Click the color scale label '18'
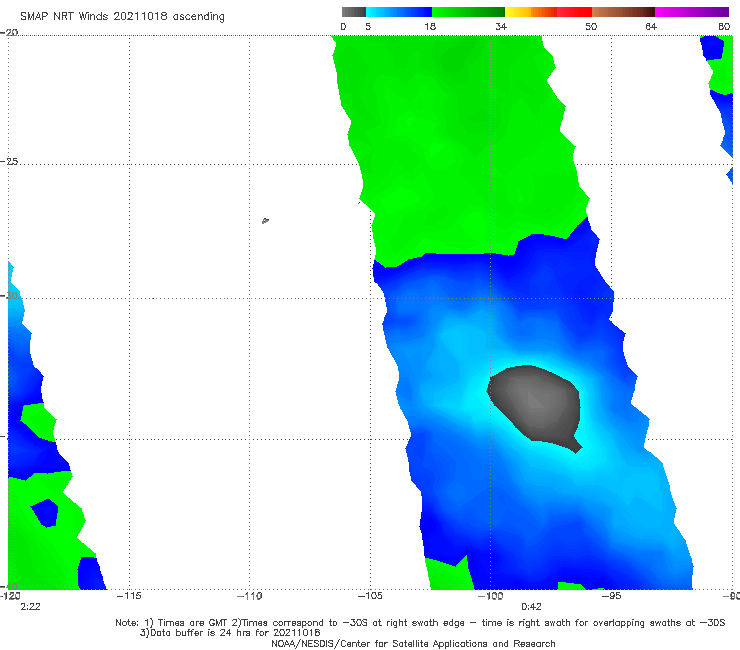 430,26
